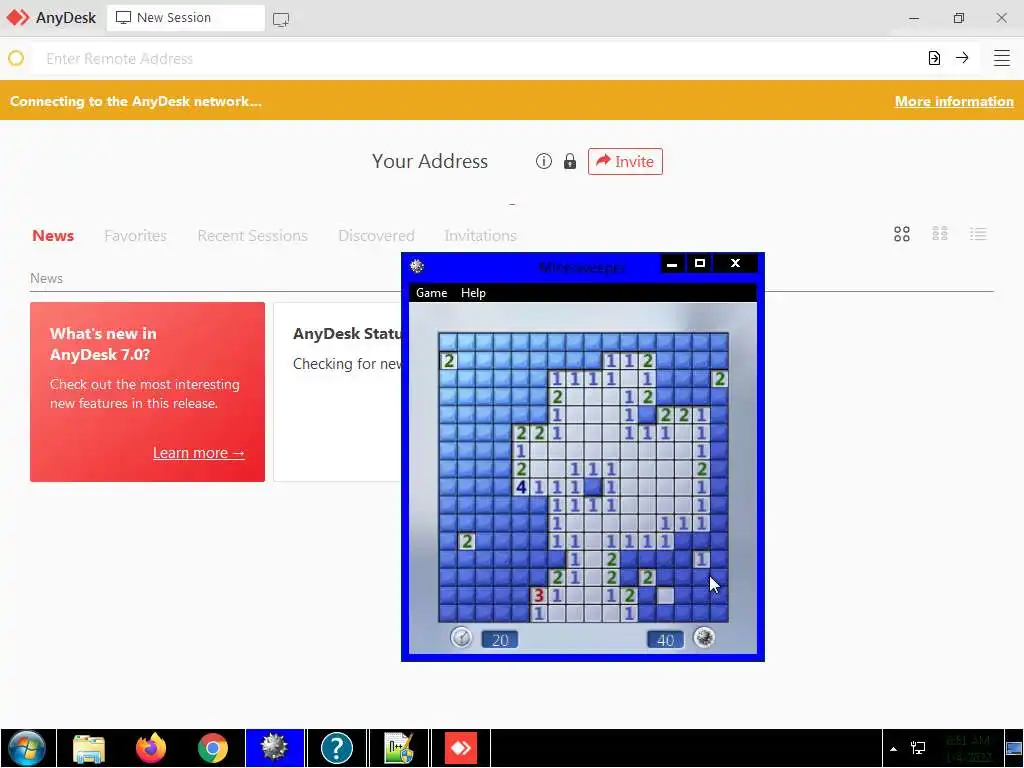Image resolution: width=1024 pixels, height=768 pixels.
Task: Click the Show Desktop button
Action: coord(1014,748)
